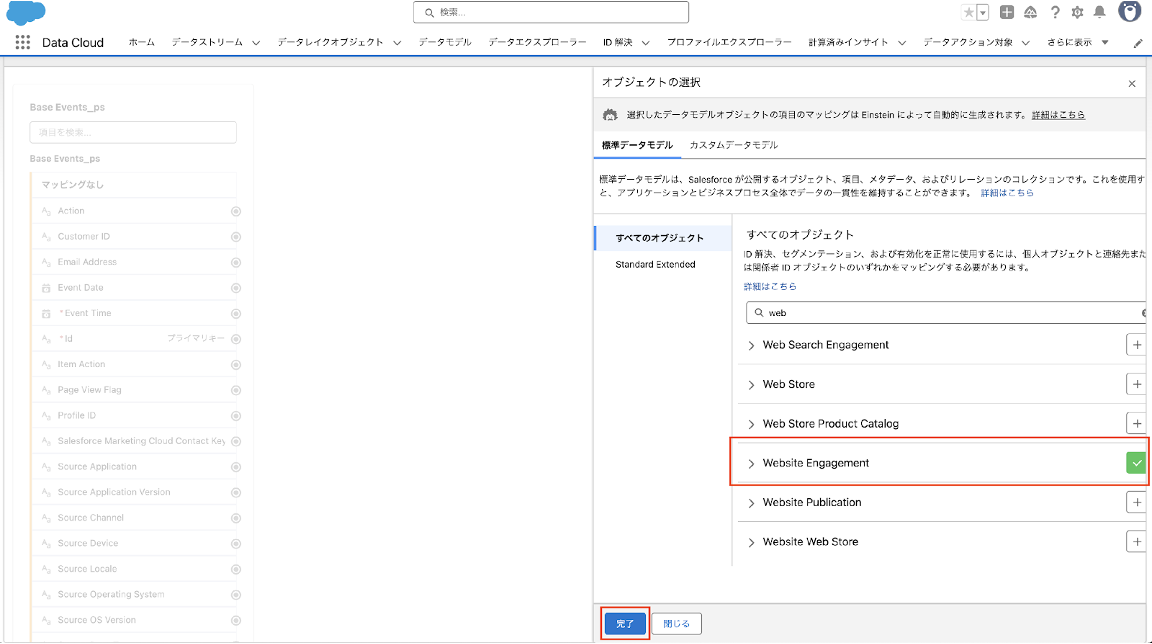Deselect the checked Website Engagement object
Image resolution: width=1152 pixels, height=644 pixels.
pos(1136,463)
